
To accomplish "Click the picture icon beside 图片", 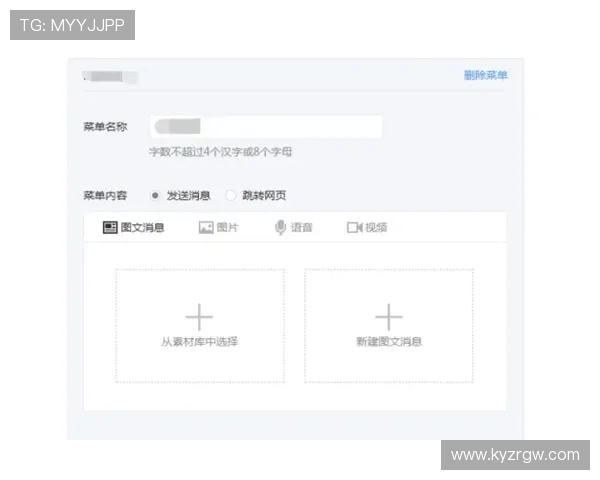I will pos(206,228).
